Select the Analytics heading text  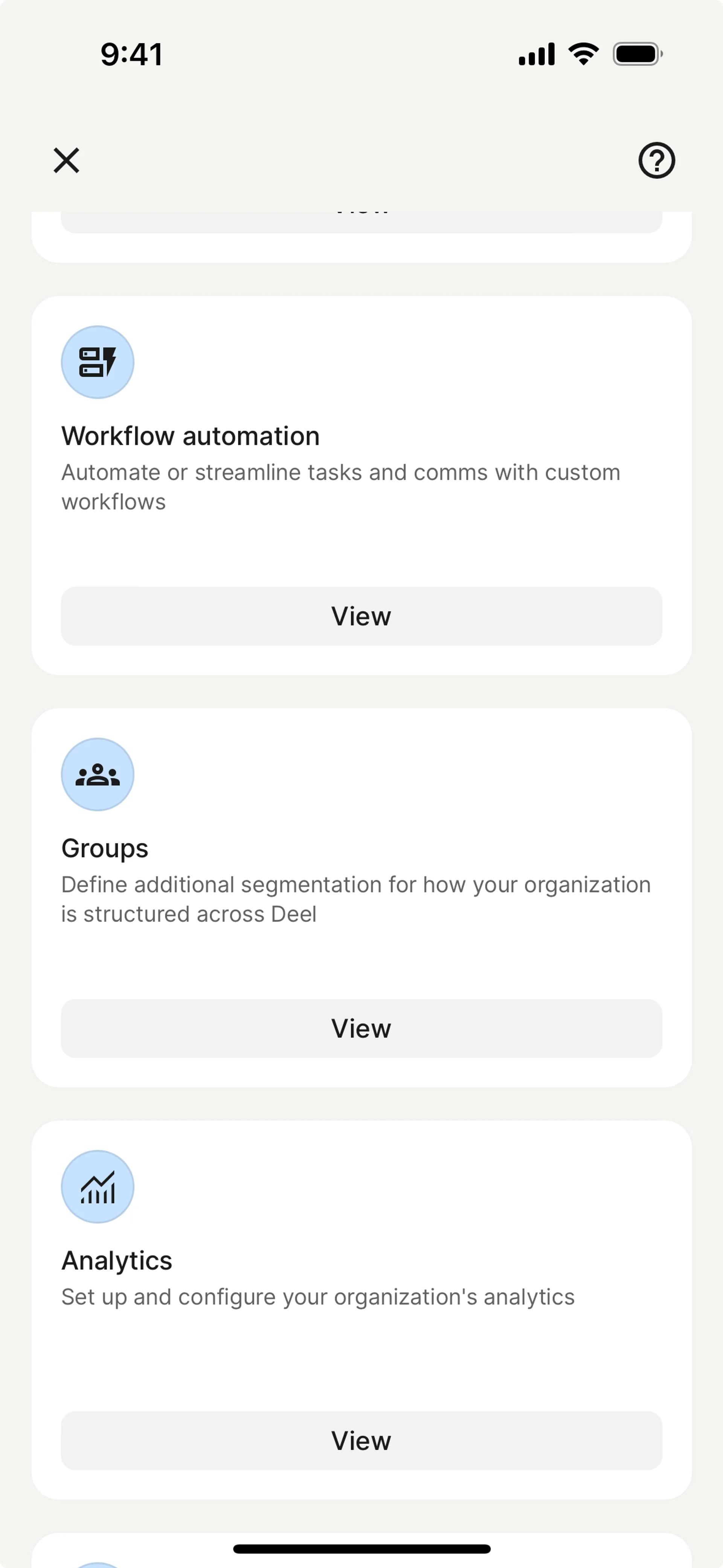pos(117,1261)
